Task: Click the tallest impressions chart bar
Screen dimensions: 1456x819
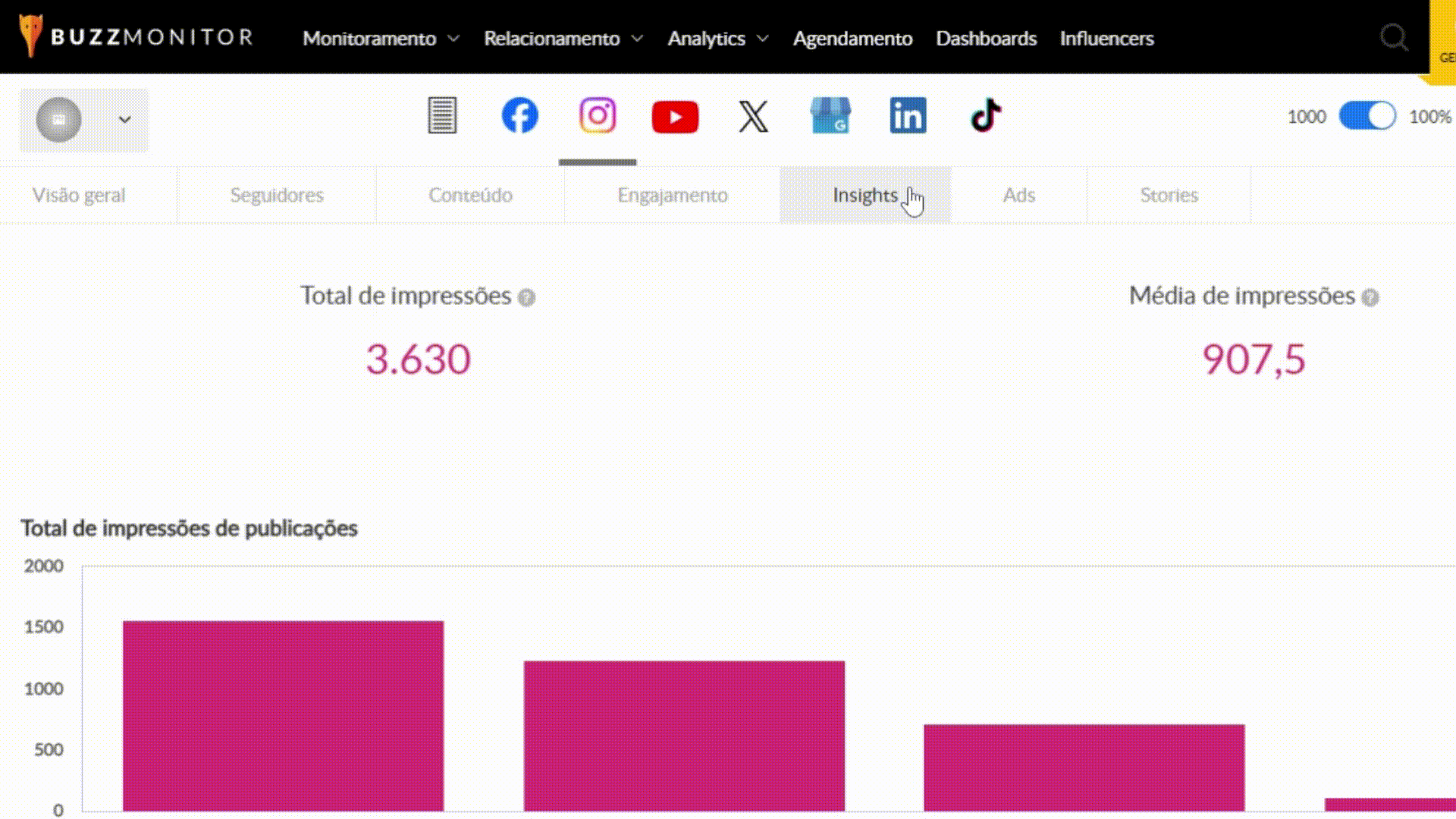Action: [283, 715]
